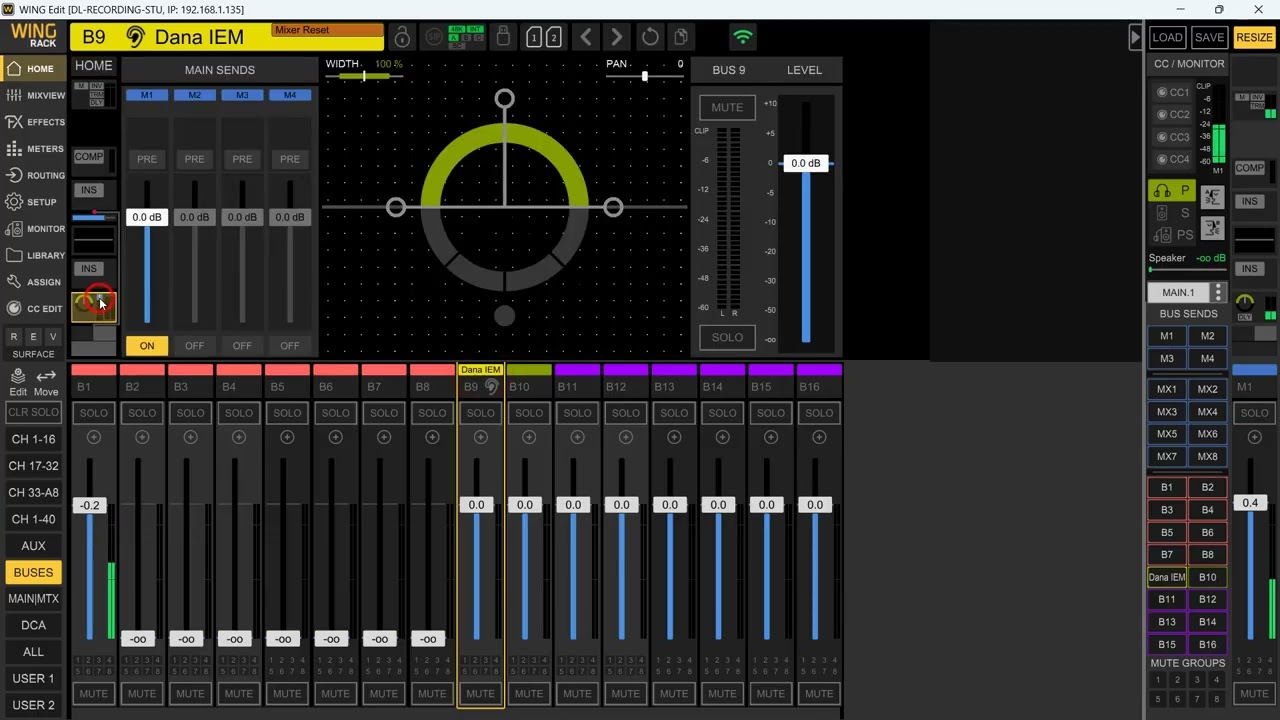1280x720 pixels.
Task: Open ROUTING in the left sidebar
Action: 33,175
